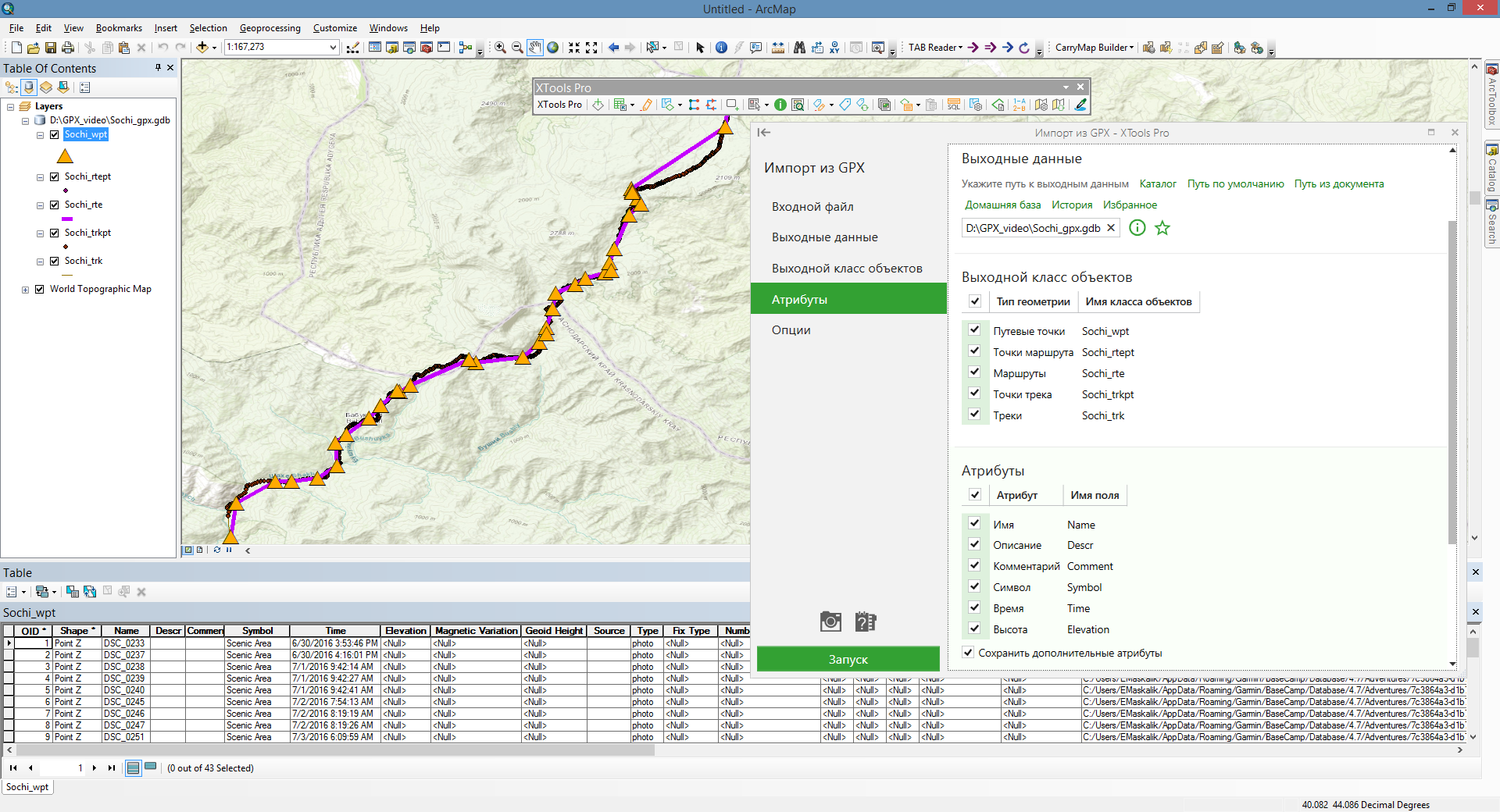
Task: Click the camera screenshot icon in import panel
Action: point(830,621)
